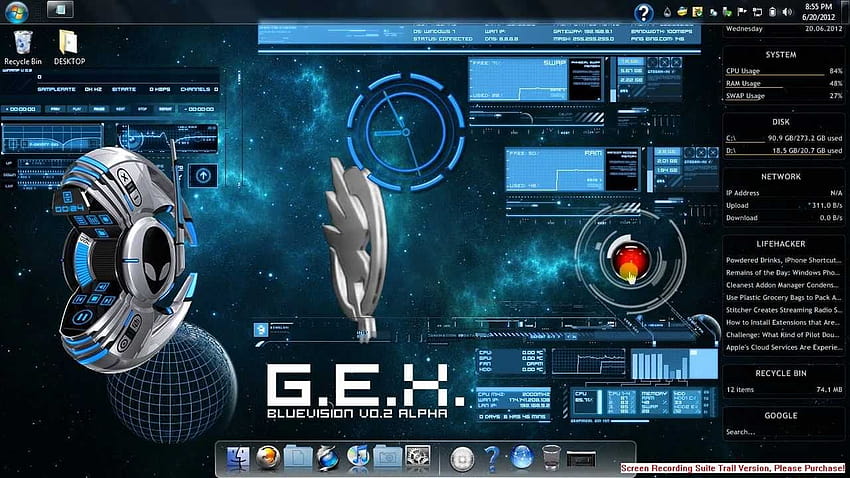Open the 'Cleanest Addon Manager Condens...' headline
Viewport: 850px width, 478px height.
coord(784,285)
